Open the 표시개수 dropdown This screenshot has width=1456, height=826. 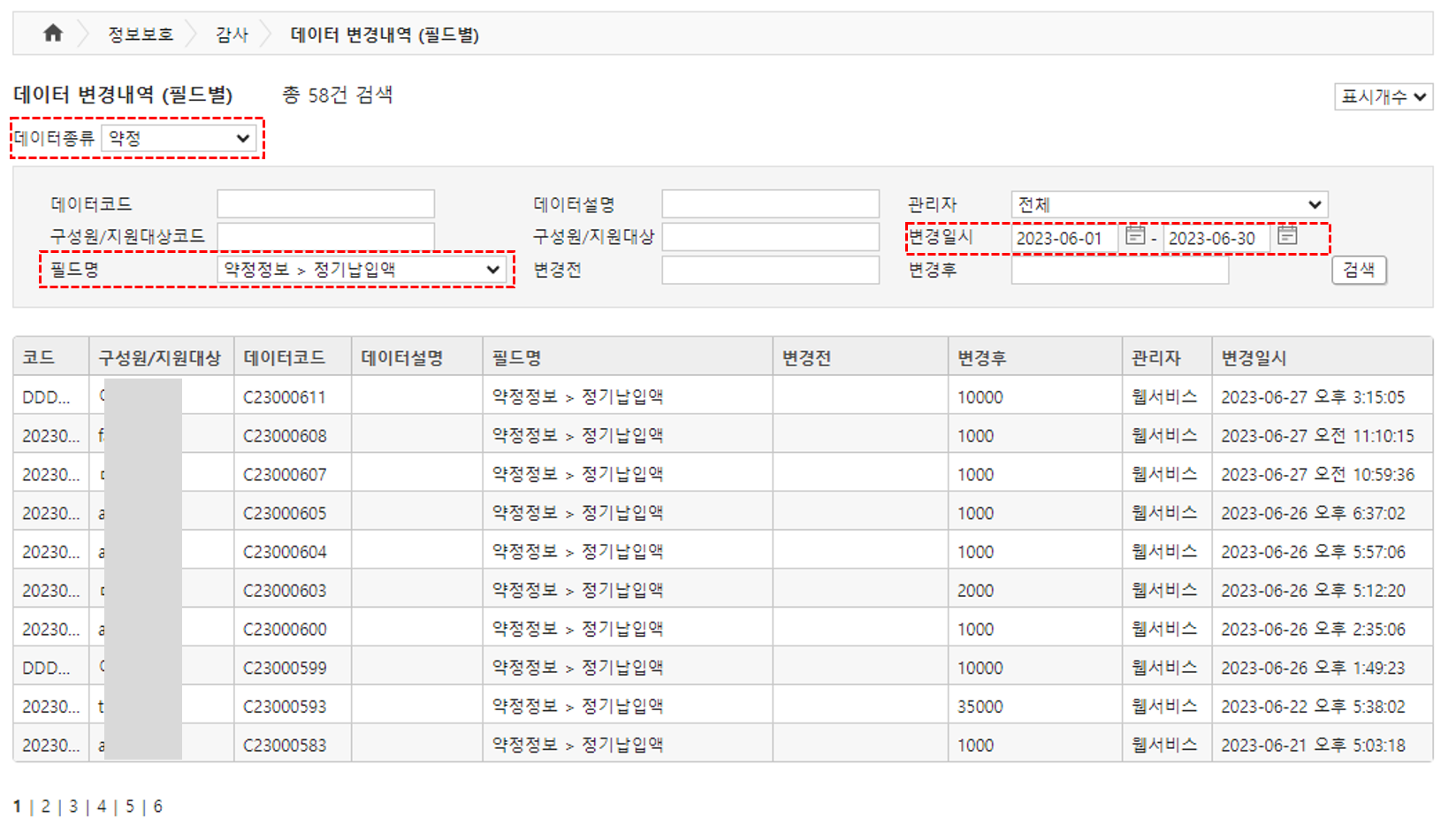pos(1383,96)
